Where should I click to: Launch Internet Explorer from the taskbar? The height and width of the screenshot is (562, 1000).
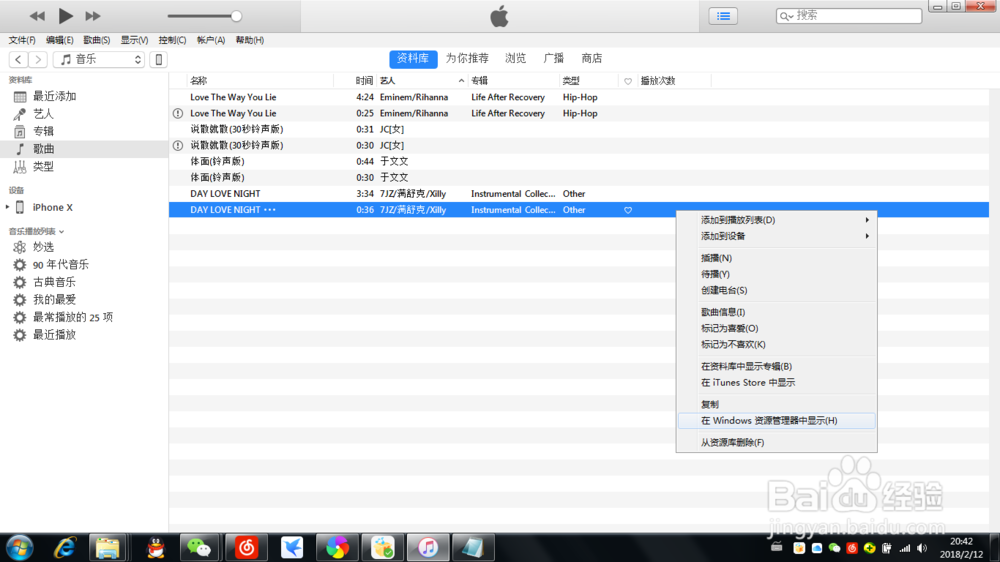(64, 548)
